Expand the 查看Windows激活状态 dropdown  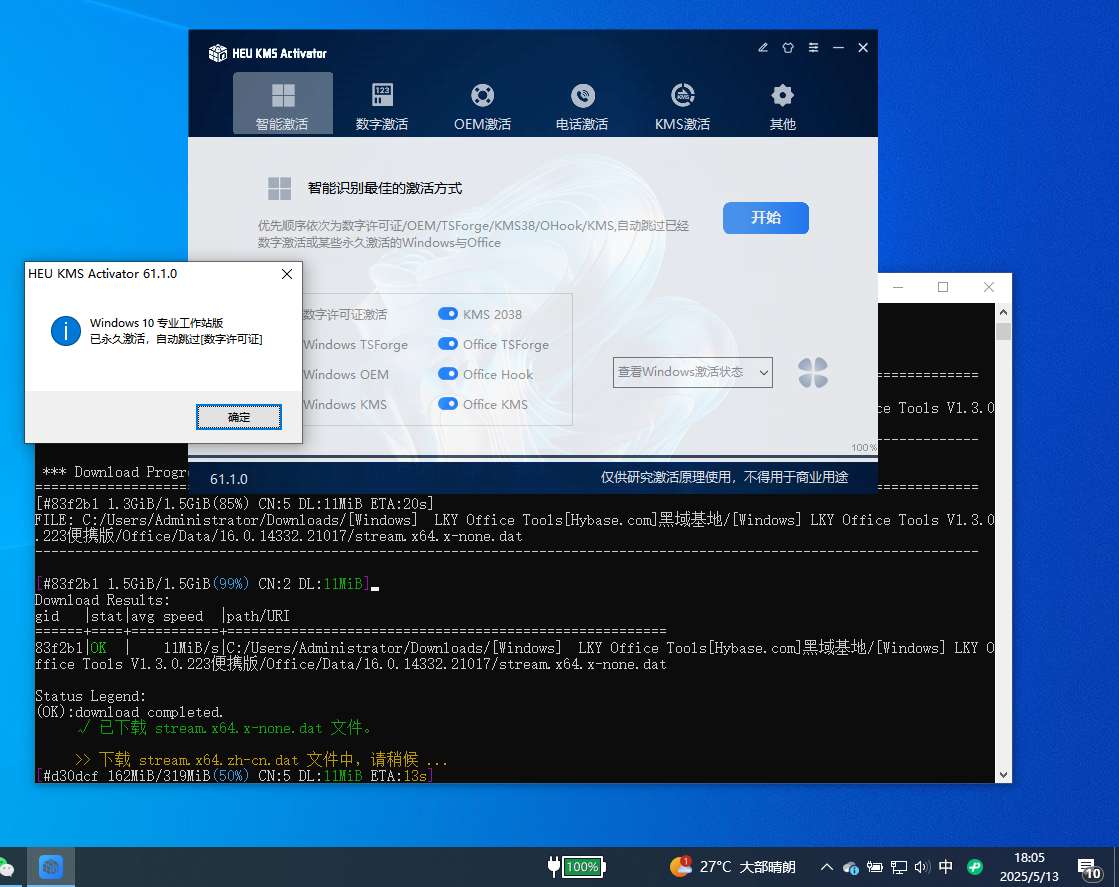pos(692,372)
